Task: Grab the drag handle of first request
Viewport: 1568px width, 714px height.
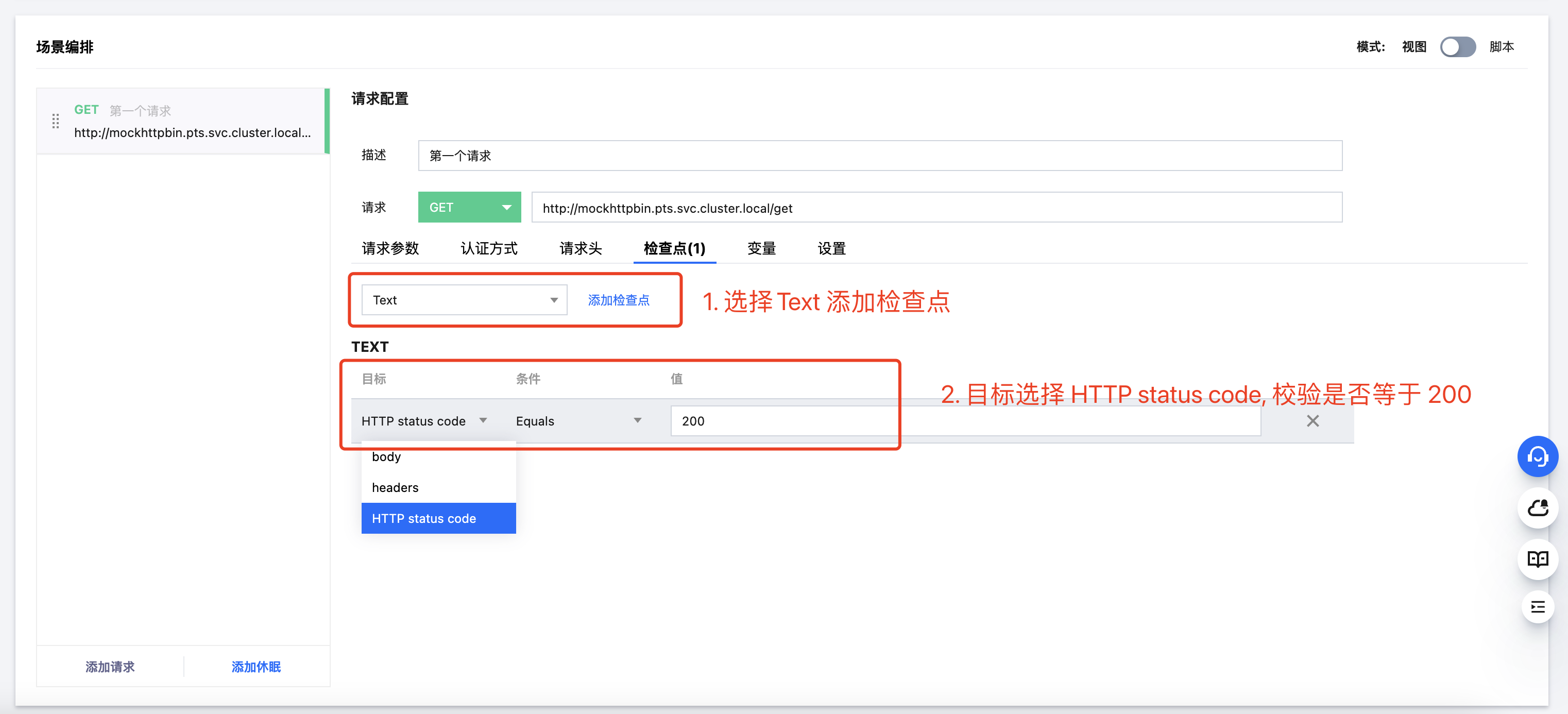Action: pyautogui.click(x=56, y=121)
